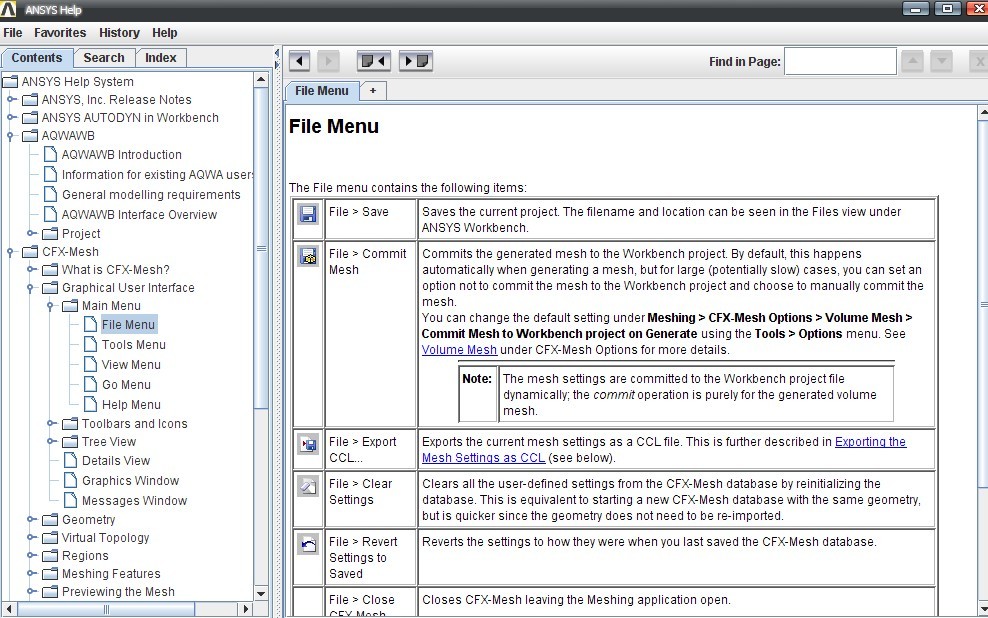The width and height of the screenshot is (988, 618).
Task: Expand Toolbars and Icons node
Action: tap(52, 423)
